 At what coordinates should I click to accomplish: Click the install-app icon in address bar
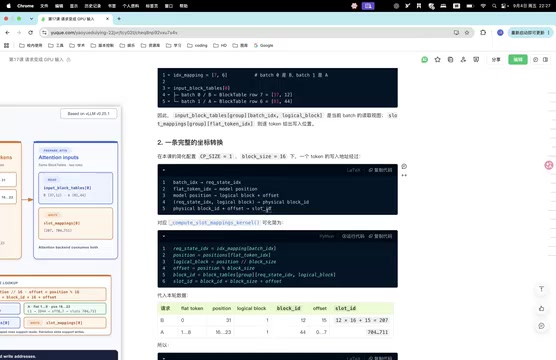tap(456, 33)
